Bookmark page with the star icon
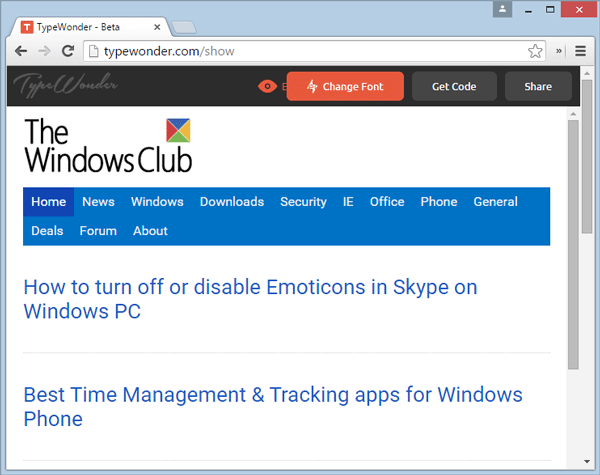The image size is (600, 475). (535, 51)
